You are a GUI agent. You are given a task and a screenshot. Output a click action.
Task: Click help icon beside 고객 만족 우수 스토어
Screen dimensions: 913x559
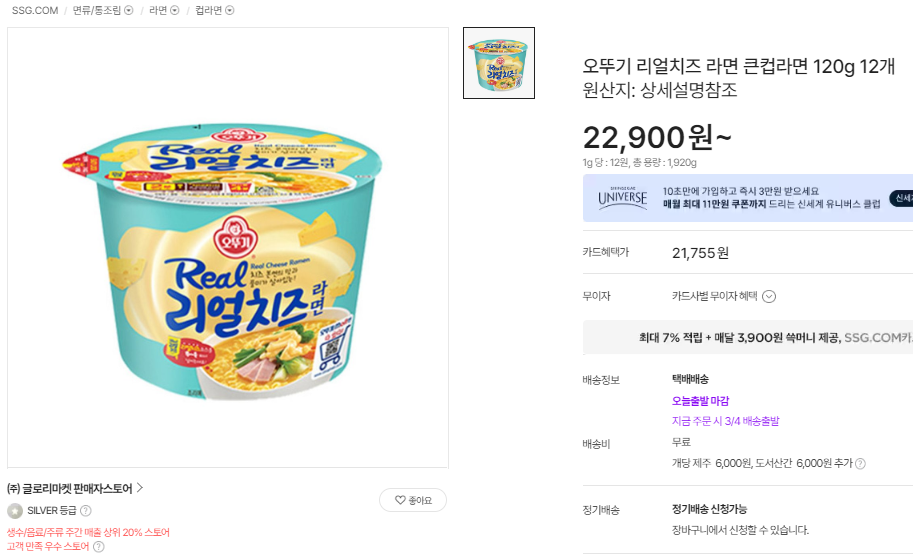click(99, 547)
